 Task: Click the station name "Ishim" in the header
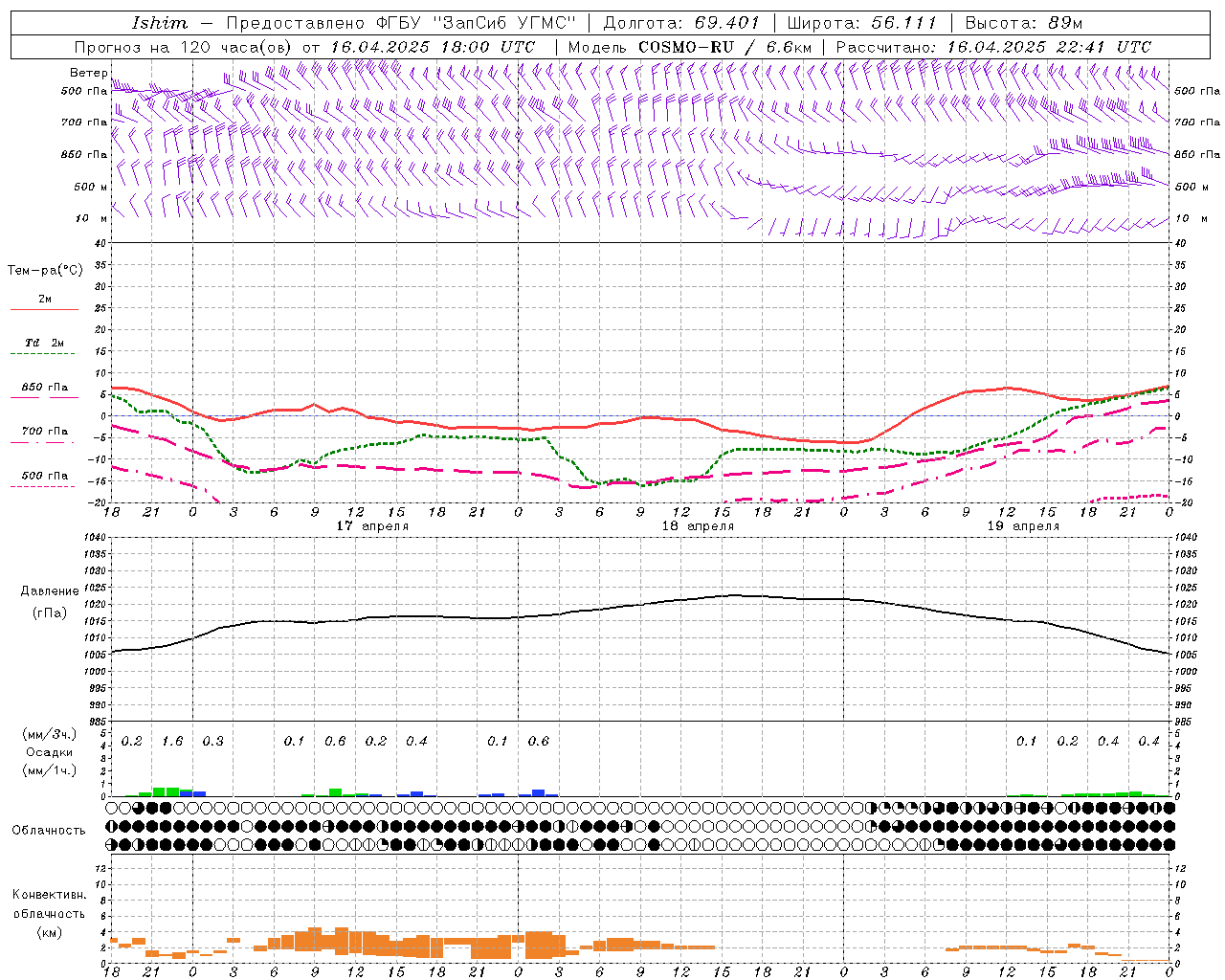coord(160,23)
